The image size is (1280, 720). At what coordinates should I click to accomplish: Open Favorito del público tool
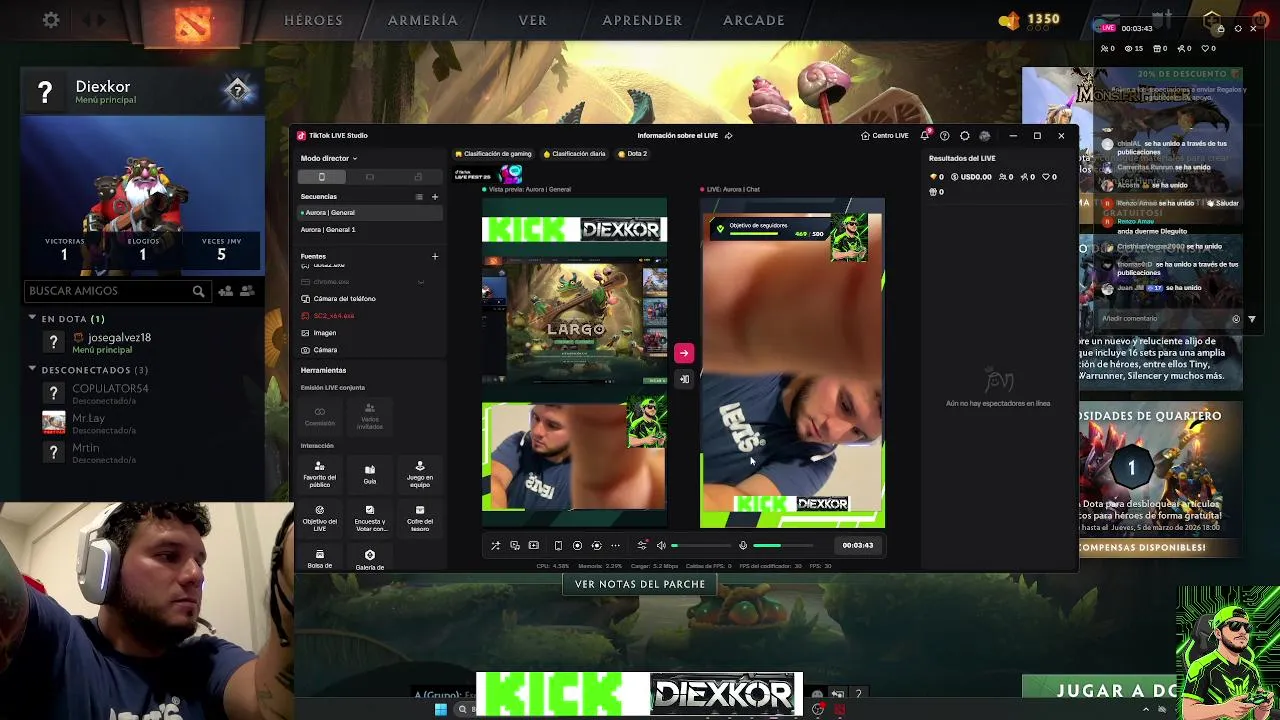[320, 474]
